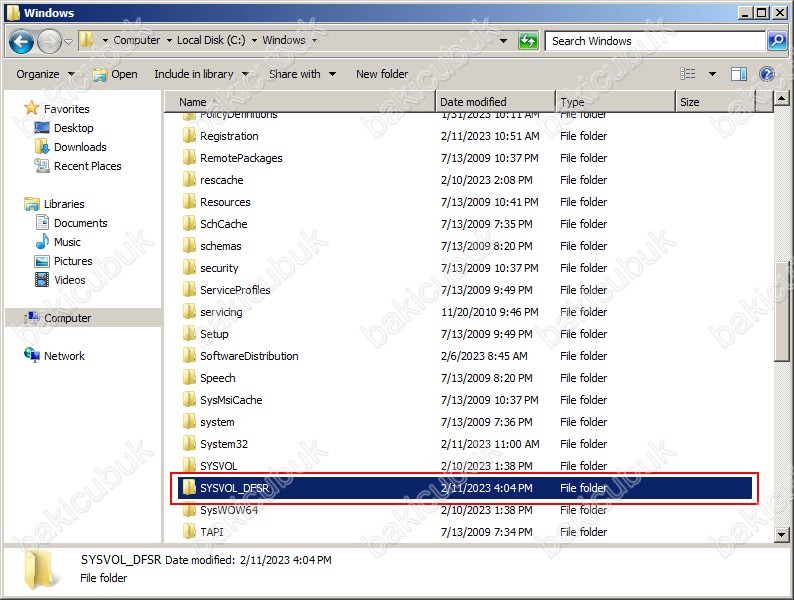
Task: Select the Resources folder icon
Action: [x=189, y=202]
